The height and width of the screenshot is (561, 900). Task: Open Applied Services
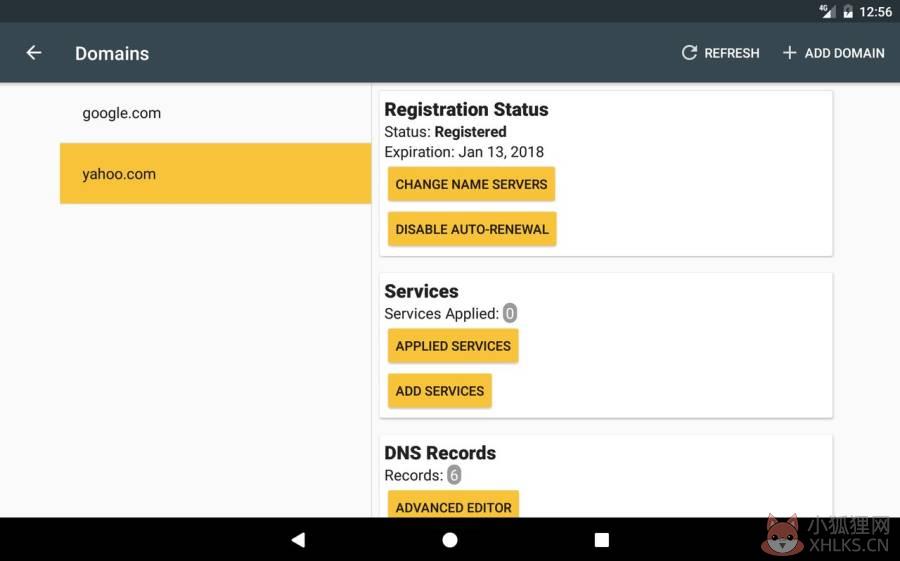453,346
